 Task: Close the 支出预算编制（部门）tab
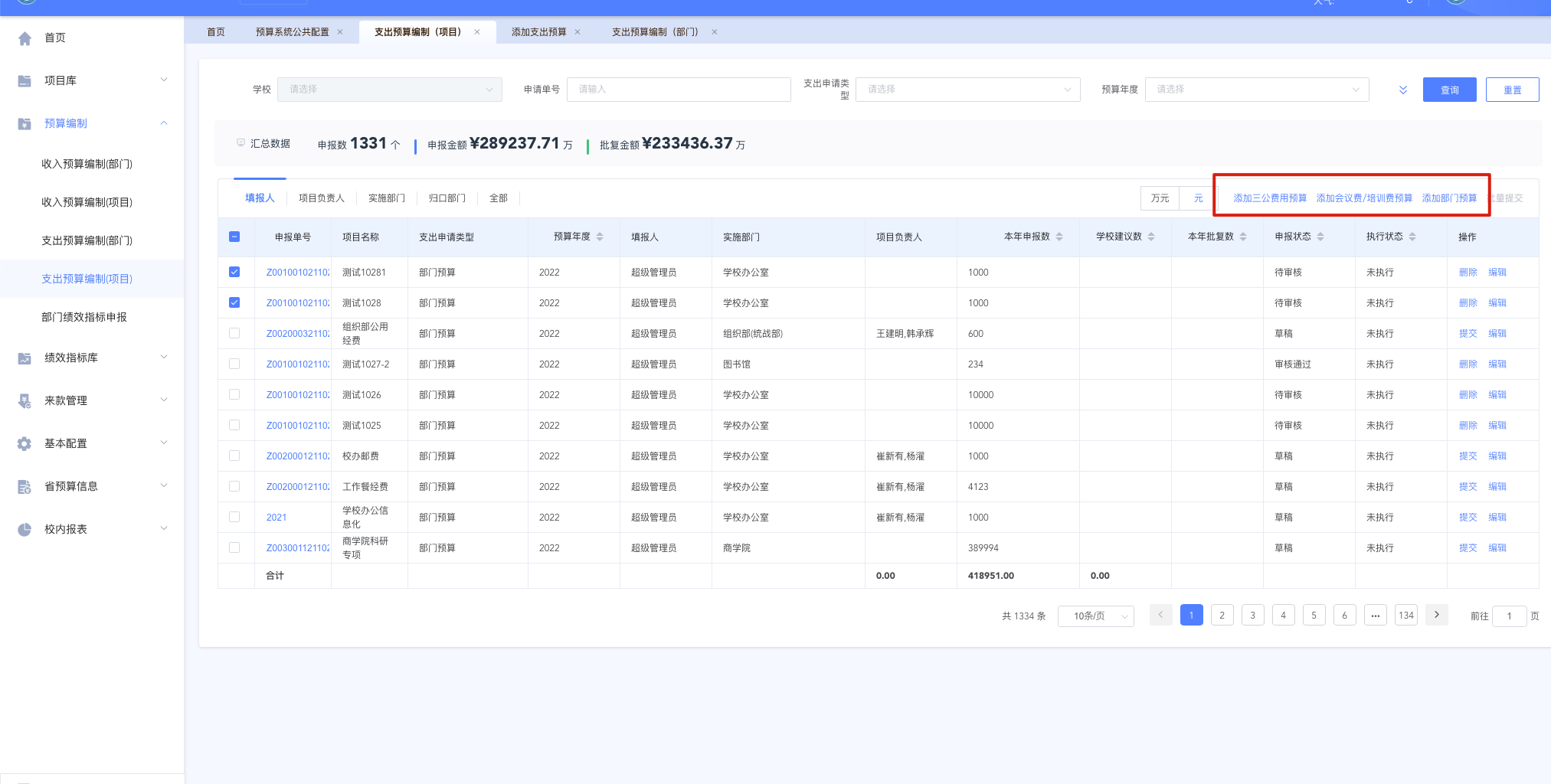click(x=715, y=32)
